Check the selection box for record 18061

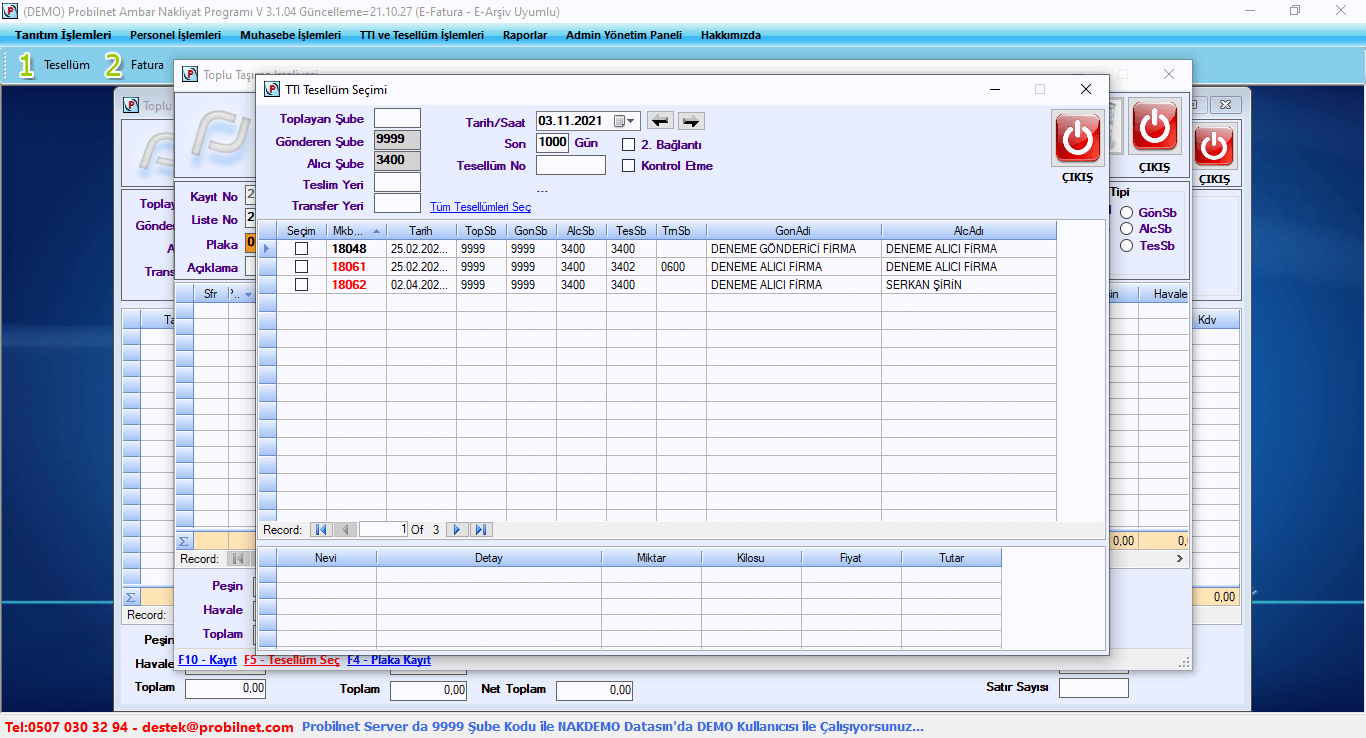[x=301, y=267]
